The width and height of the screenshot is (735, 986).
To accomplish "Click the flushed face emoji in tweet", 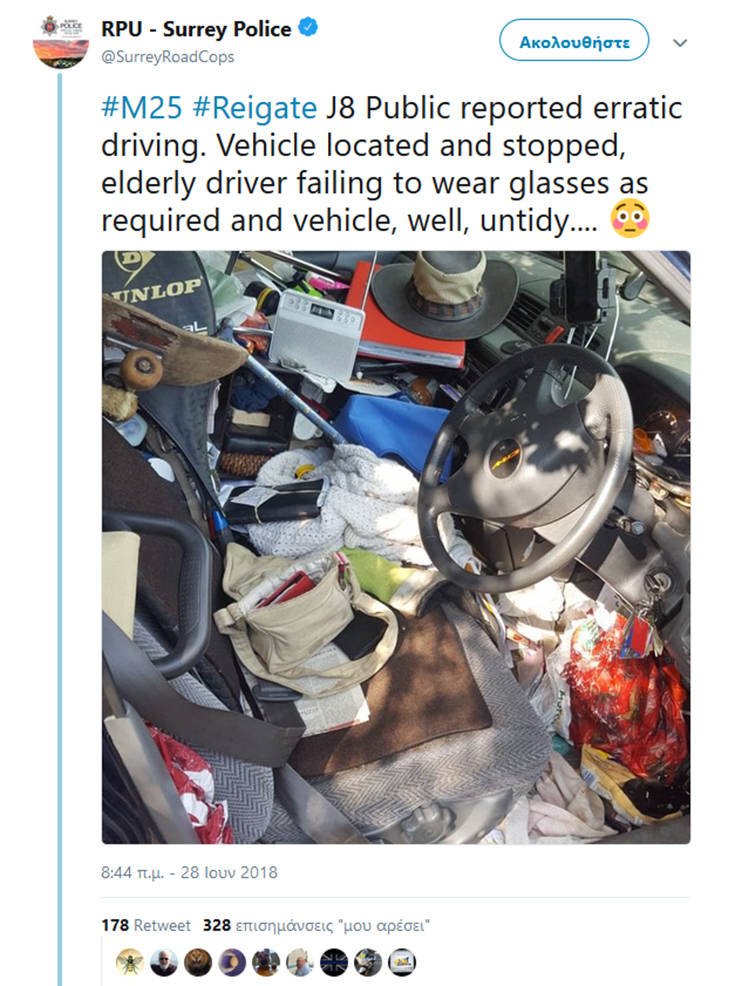I will (630, 219).
